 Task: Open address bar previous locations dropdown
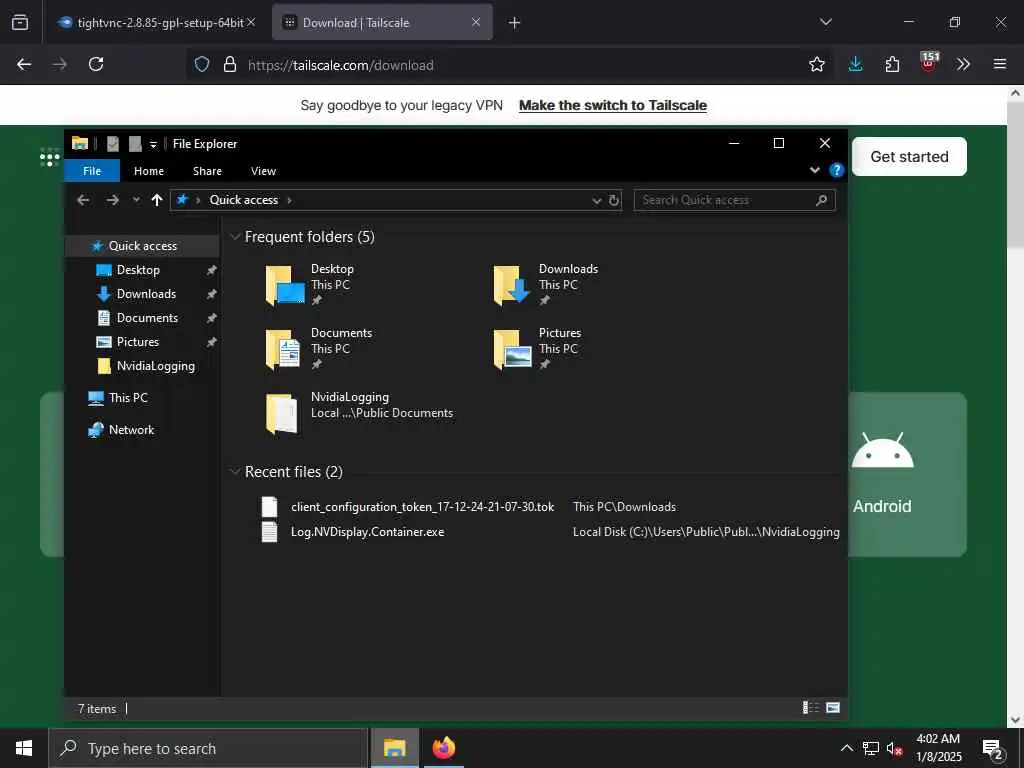(596, 200)
